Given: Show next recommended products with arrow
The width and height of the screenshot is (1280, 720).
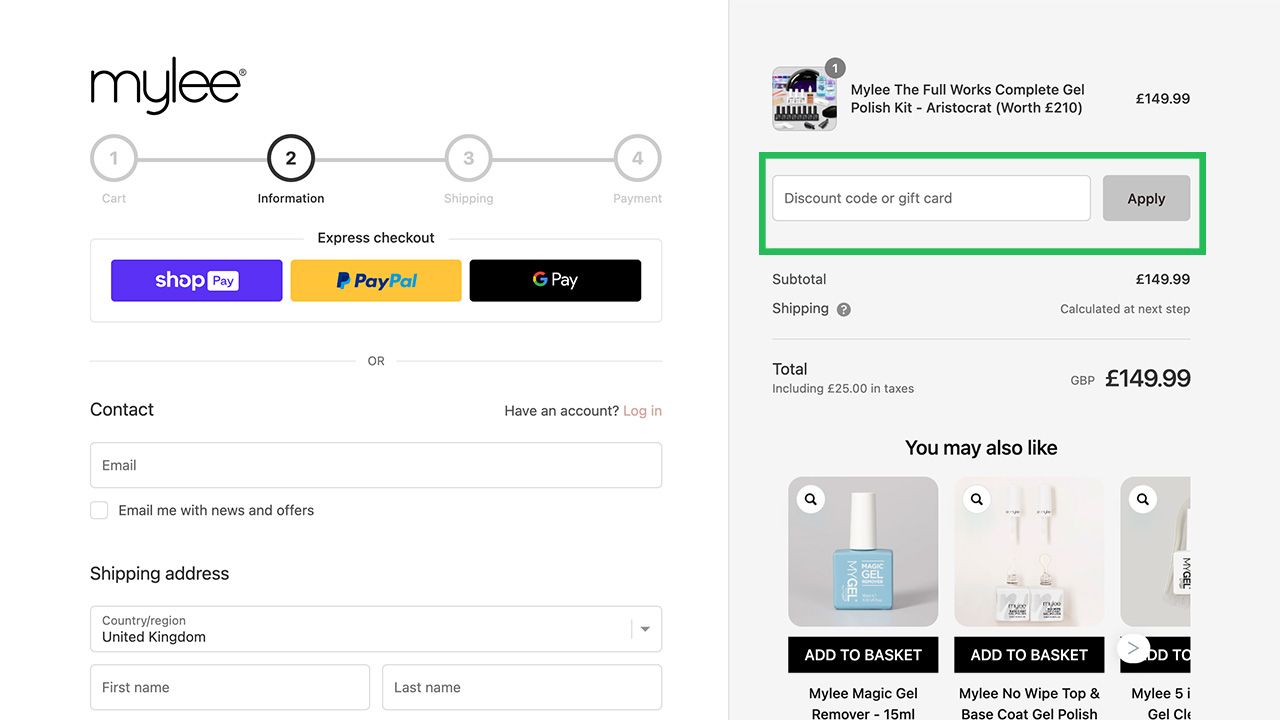Looking at the screenshot, I should click(1132, 648).
